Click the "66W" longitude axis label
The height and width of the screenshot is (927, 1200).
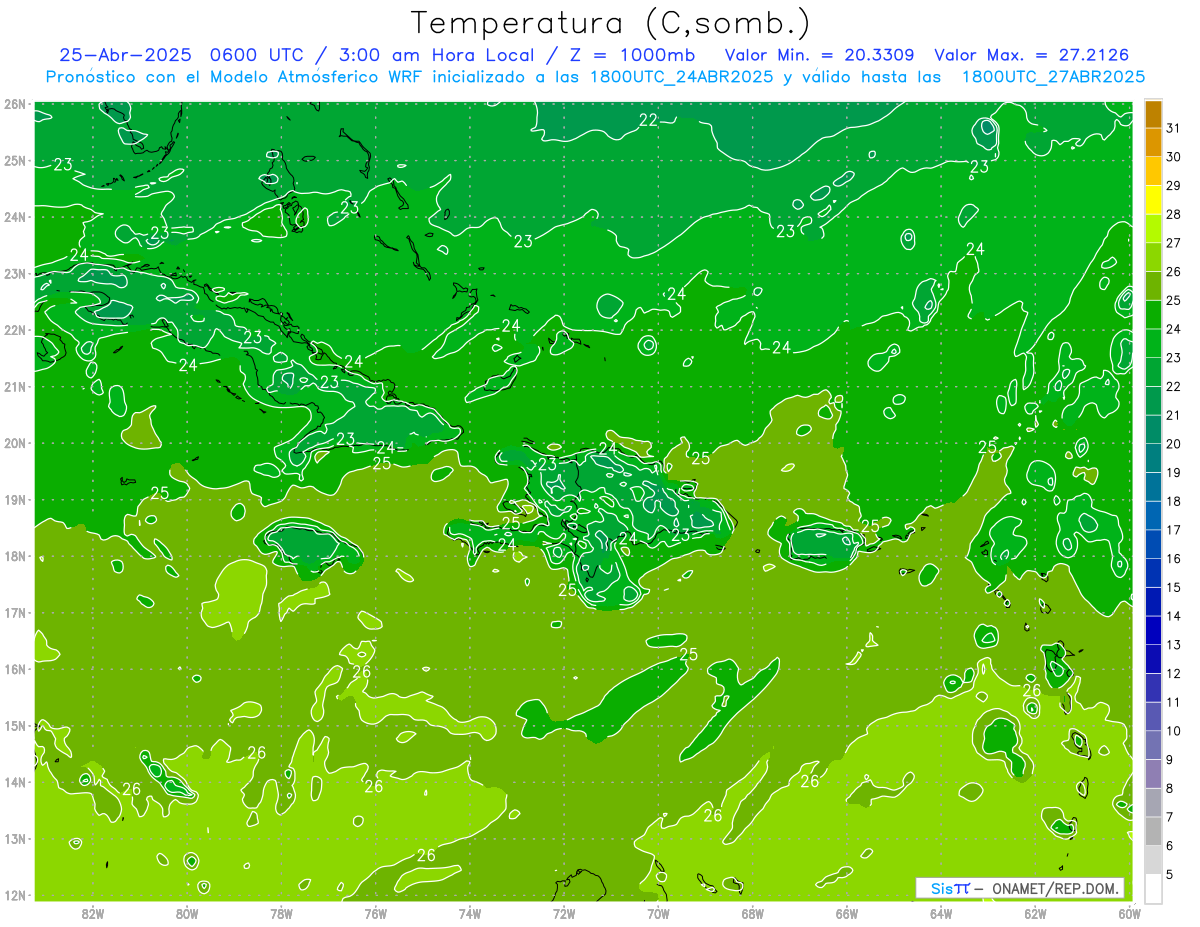(x=846, y=913)
